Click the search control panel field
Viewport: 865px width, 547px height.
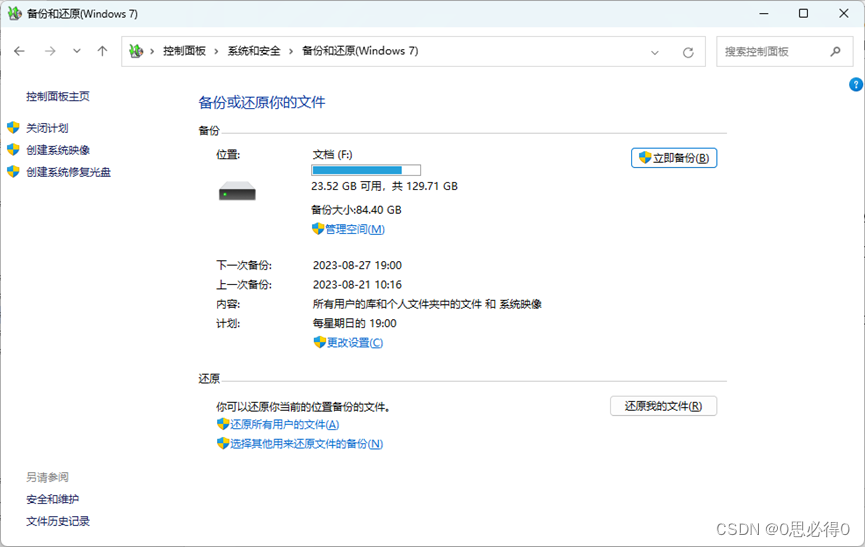coord(784,51)
